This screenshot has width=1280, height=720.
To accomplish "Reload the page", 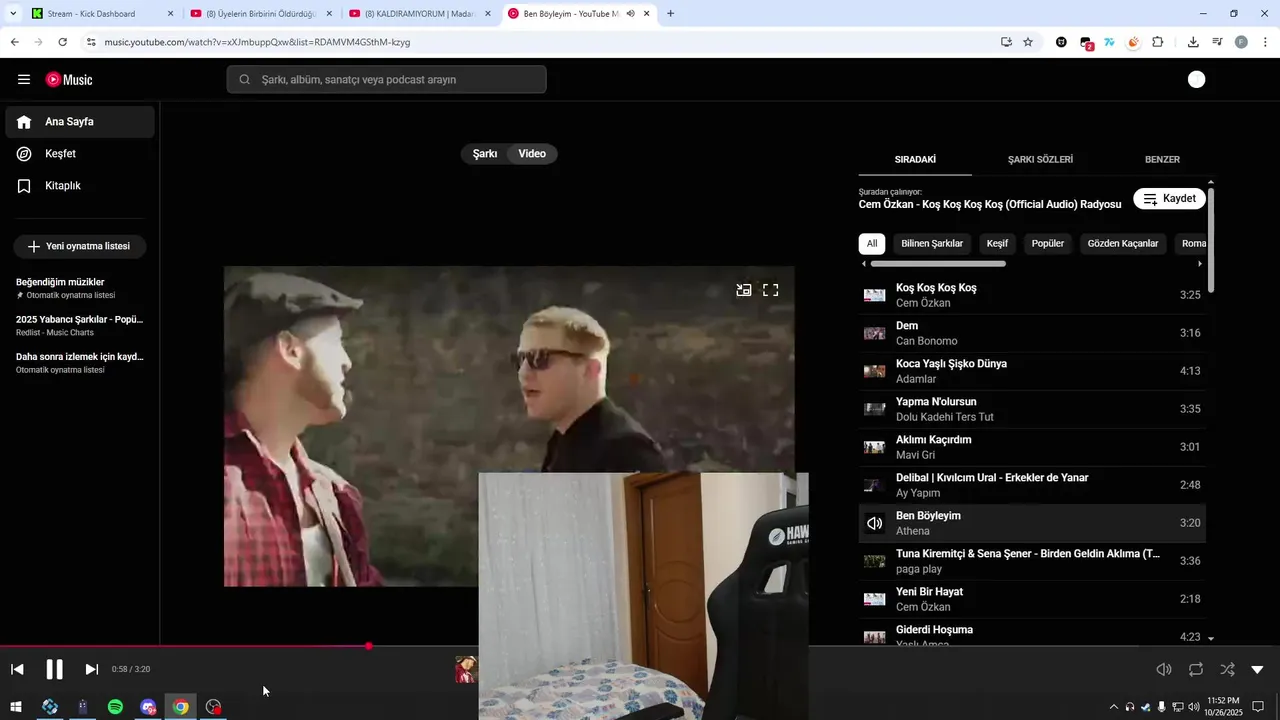I will point(62,42).
